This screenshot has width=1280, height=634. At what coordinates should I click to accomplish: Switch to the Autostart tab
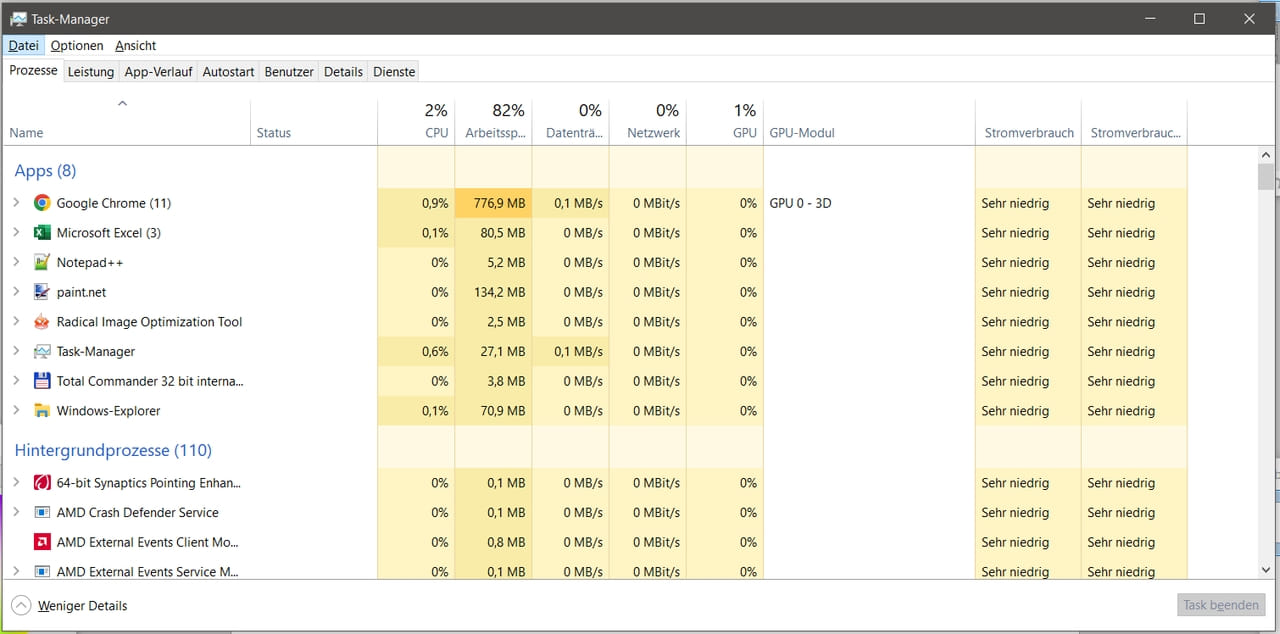227,71
